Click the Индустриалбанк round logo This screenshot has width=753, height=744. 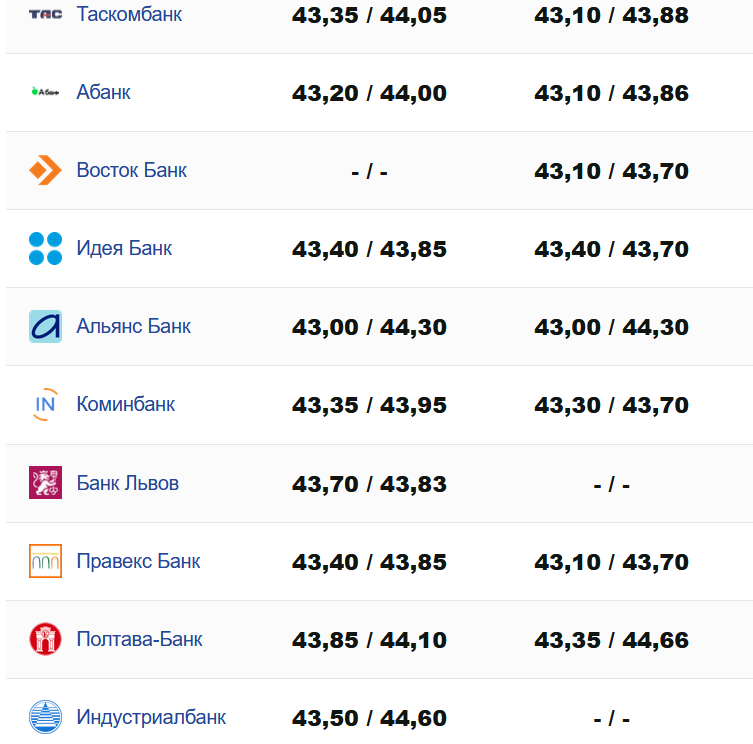click(x=45, y=717)
